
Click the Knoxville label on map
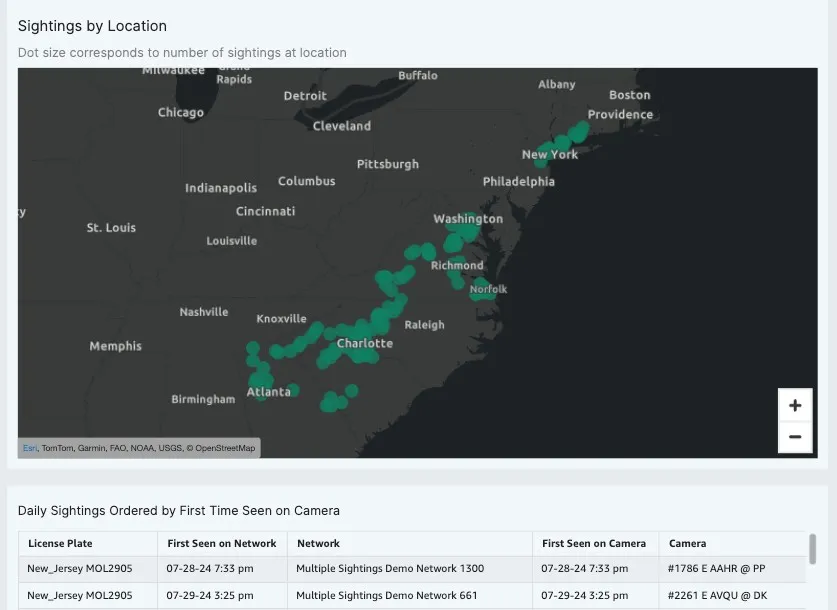(x=281, y=319)
